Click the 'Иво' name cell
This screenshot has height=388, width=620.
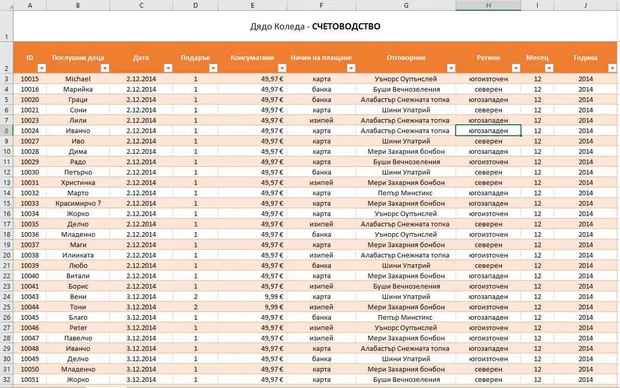78,141
